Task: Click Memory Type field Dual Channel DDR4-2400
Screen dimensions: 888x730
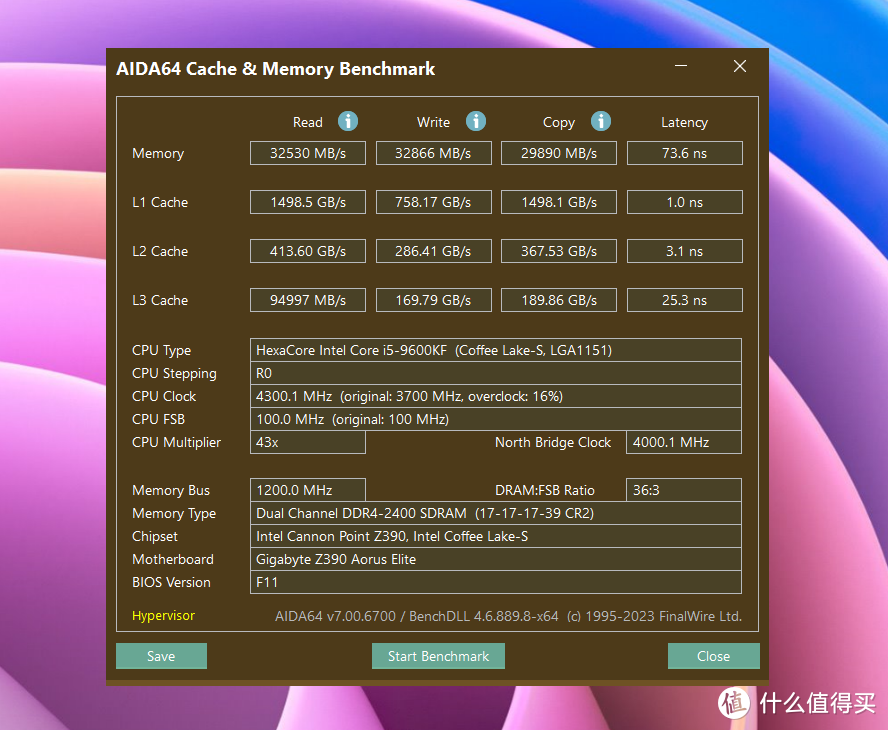Action: point(496,513)
